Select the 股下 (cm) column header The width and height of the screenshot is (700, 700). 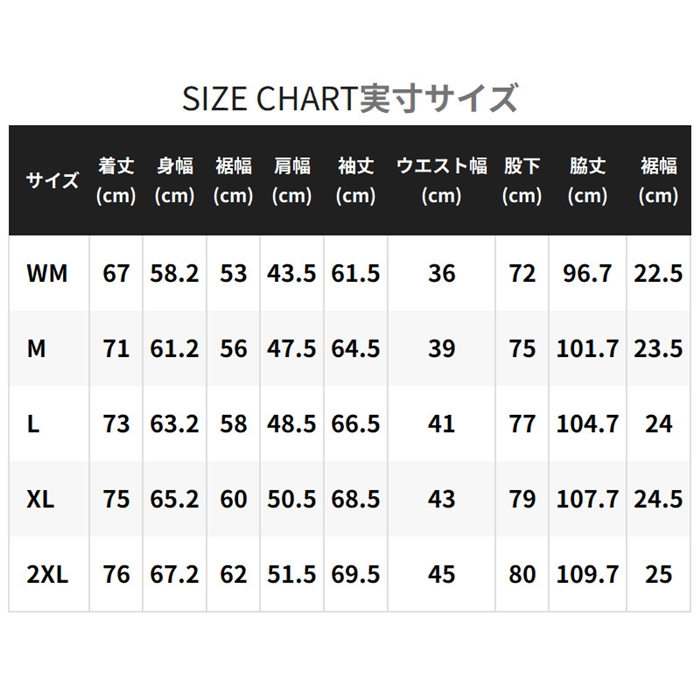(x=522, y=181)
